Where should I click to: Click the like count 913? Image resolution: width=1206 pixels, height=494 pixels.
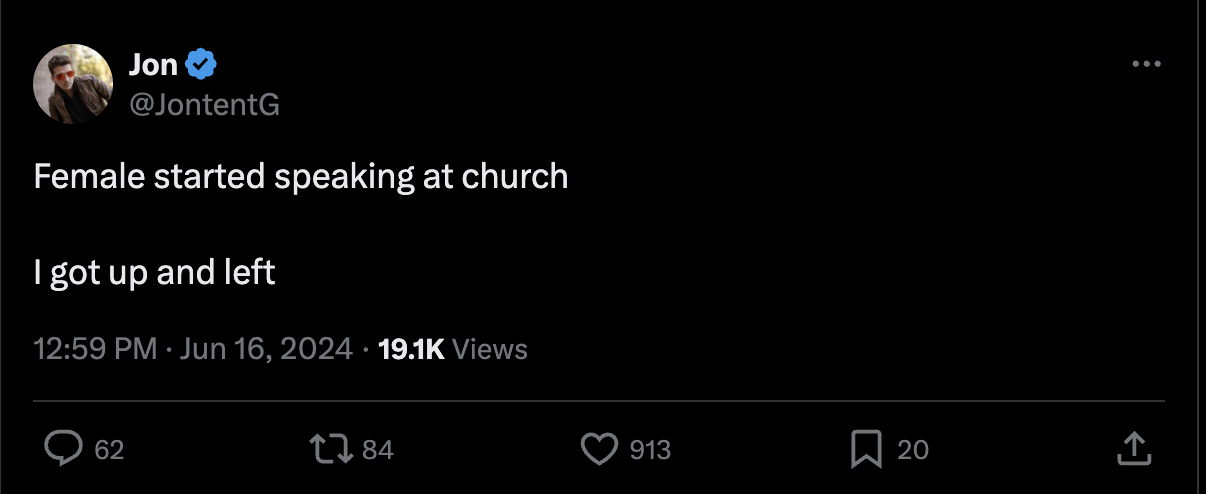(x=650, y=450)
